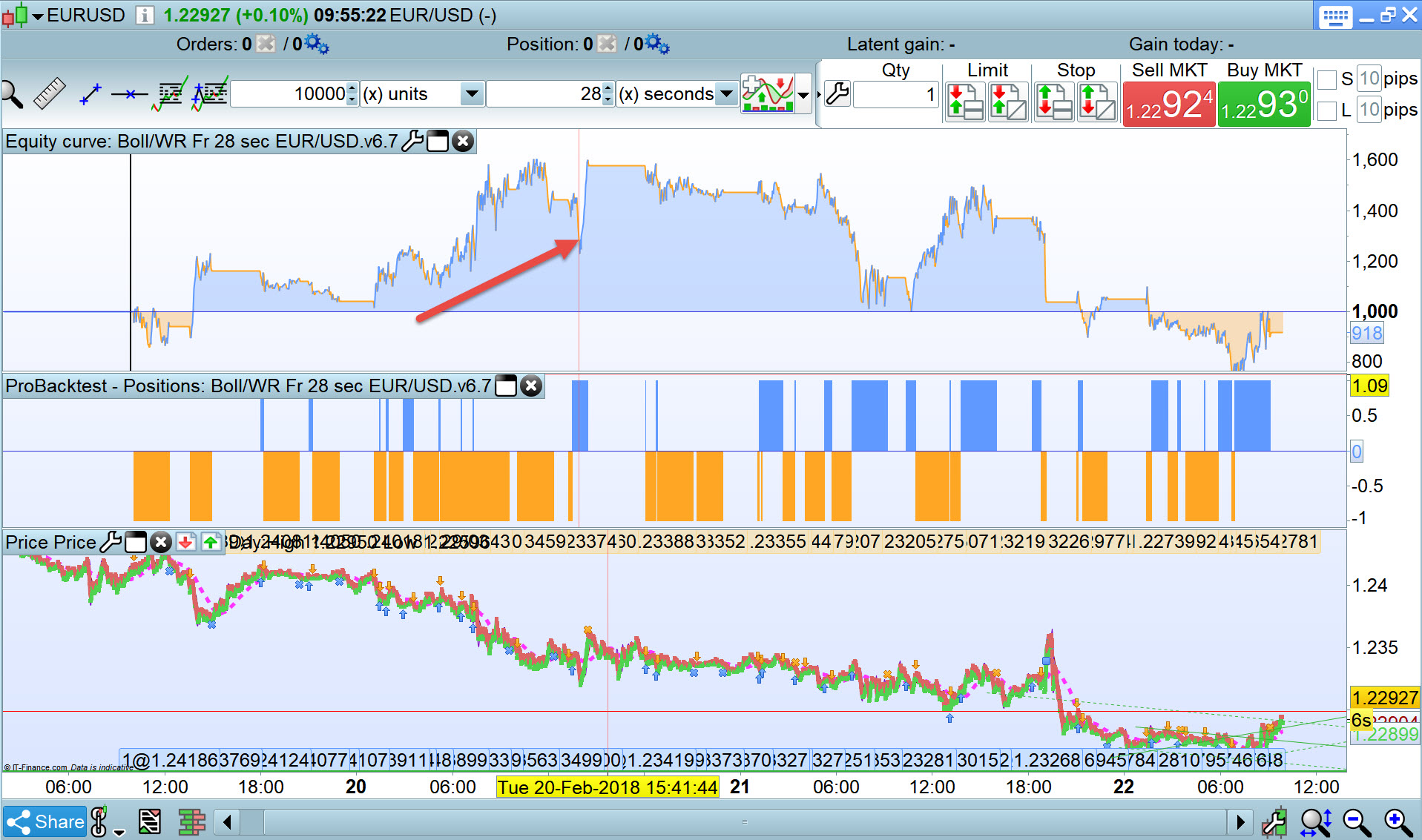Enable the L 10 pips checkbox
The height and width of the screenshot is (840, 1422).
click(x=1327, y=110)
